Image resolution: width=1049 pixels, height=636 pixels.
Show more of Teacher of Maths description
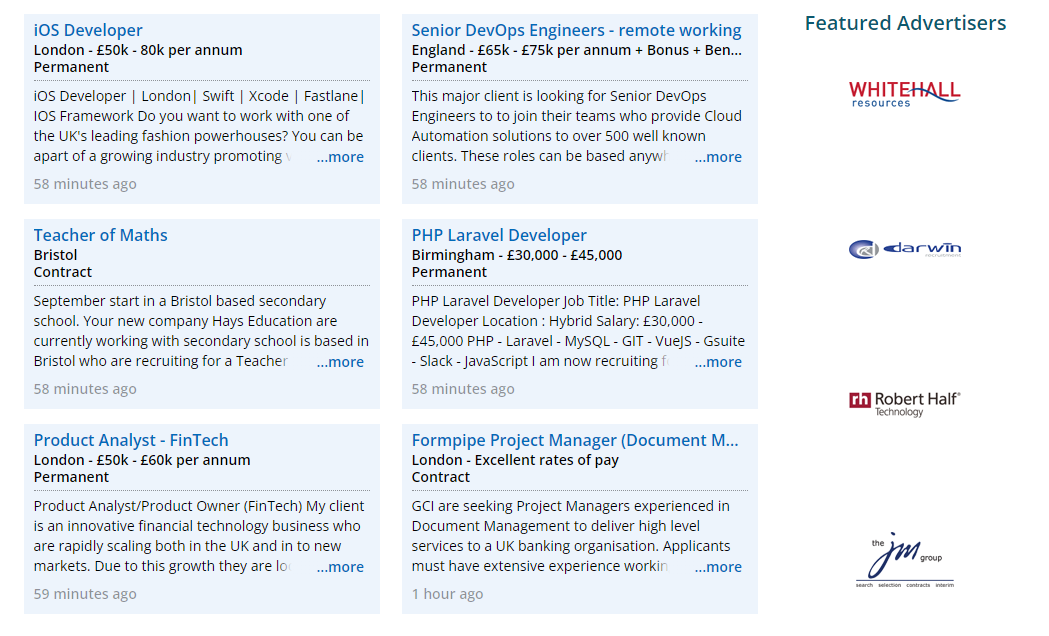tap(340, 362)
